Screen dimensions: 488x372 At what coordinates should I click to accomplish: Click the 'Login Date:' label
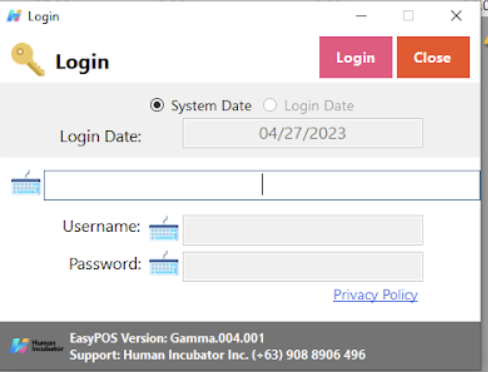101,137
